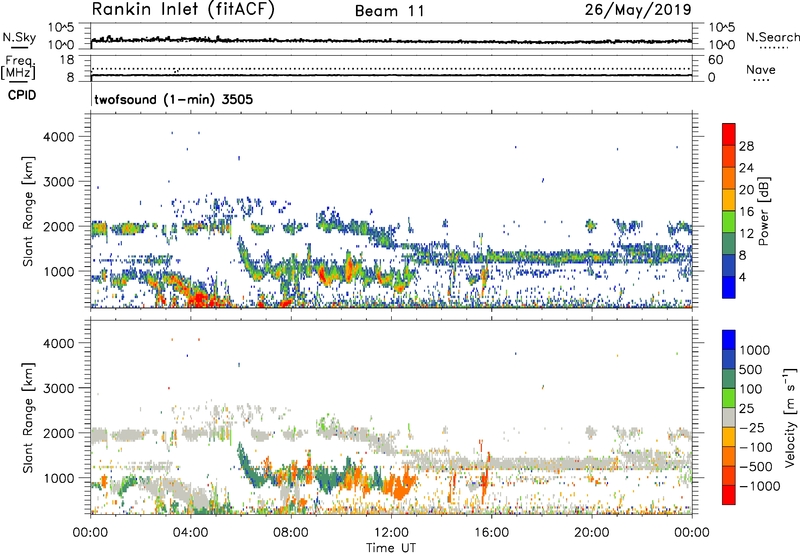The height and width of the screenshot is (554, 800).
Task: Click the date '26/May/2019'
Action: pyautogui.click(x=638, y=10)
